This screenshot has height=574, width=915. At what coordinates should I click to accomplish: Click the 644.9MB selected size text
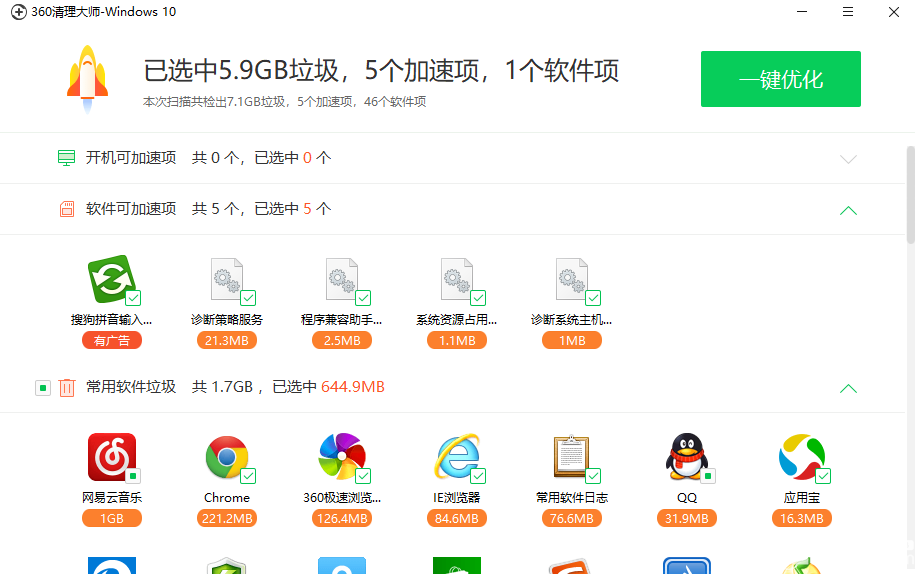click(352, 387)
